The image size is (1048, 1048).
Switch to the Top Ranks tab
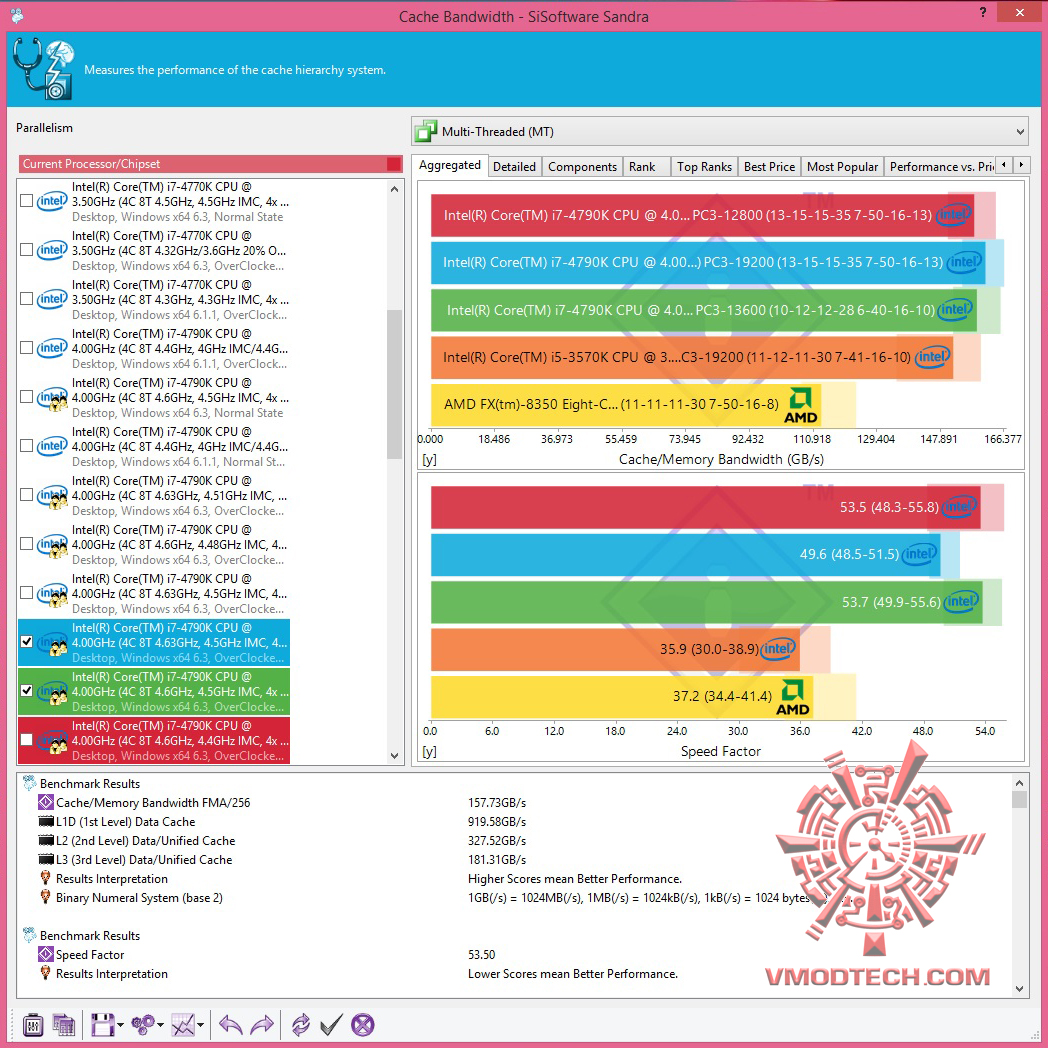pos(704,166)
